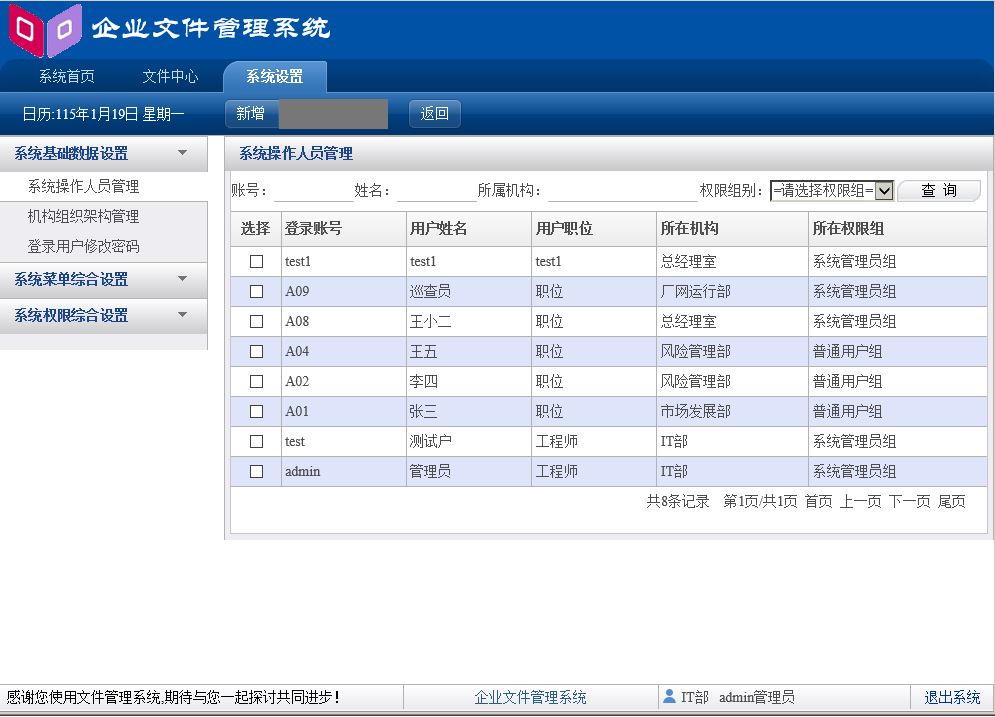Select the checkbox for account A08
Image resolution: width=995 pixels, height=717 pixels.
pos(256,321)
